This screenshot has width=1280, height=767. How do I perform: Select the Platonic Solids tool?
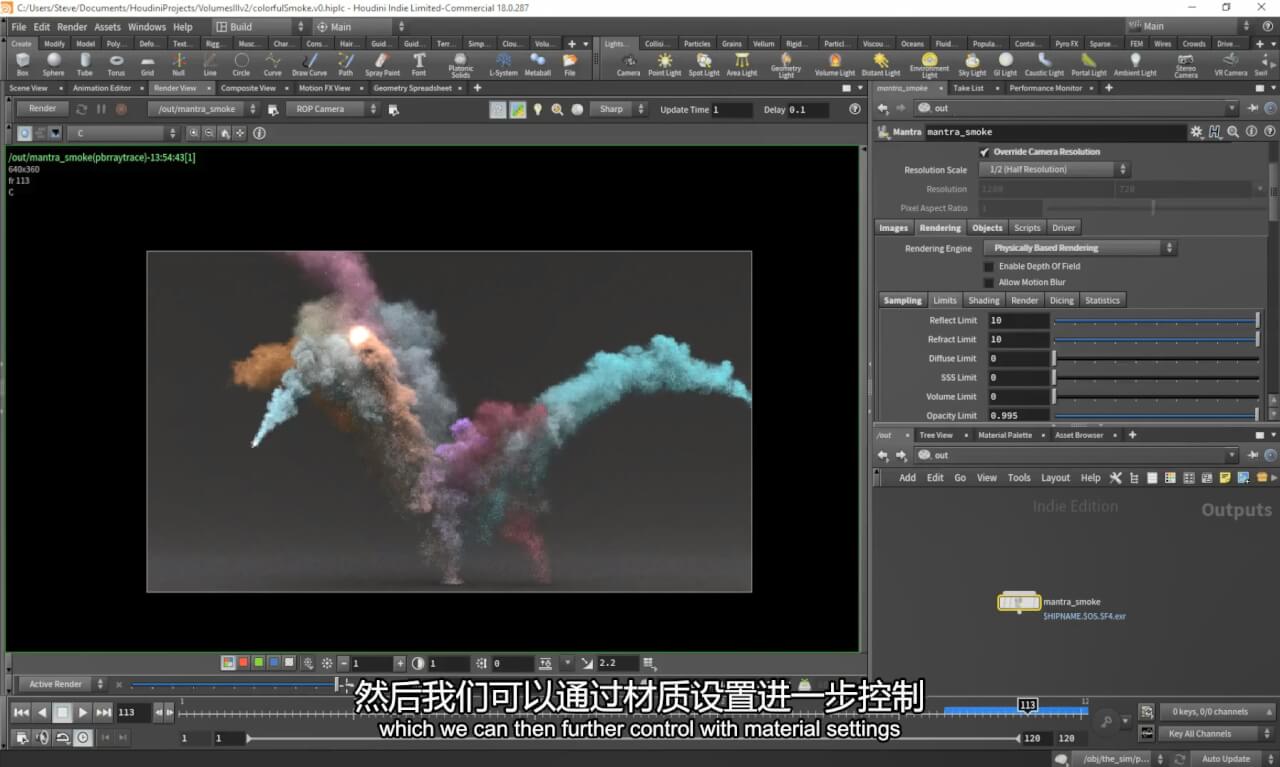pyautogui.click(x=461, y=66)
